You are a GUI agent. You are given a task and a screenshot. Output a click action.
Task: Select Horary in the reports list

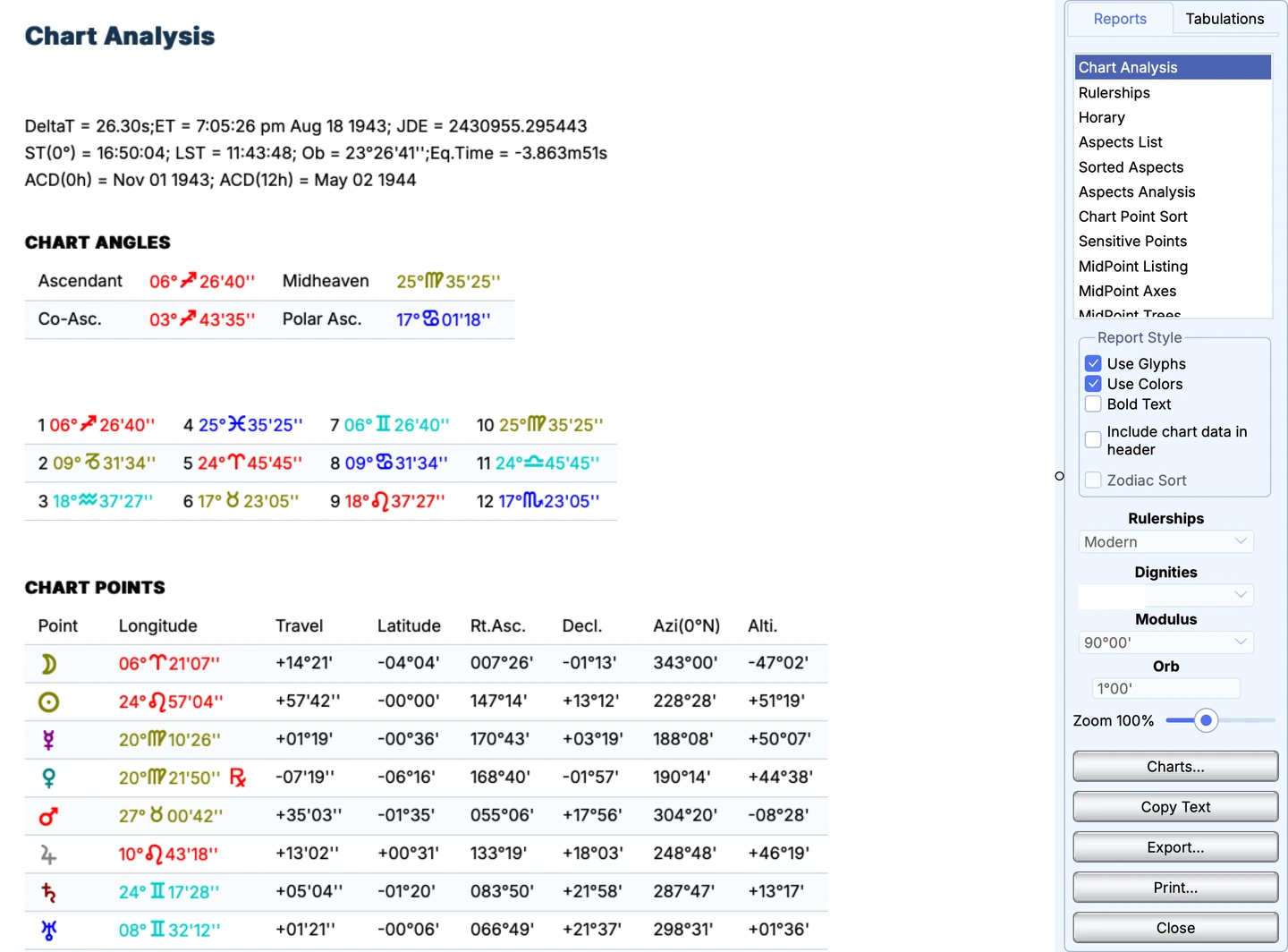click(x=1173, y=117)
